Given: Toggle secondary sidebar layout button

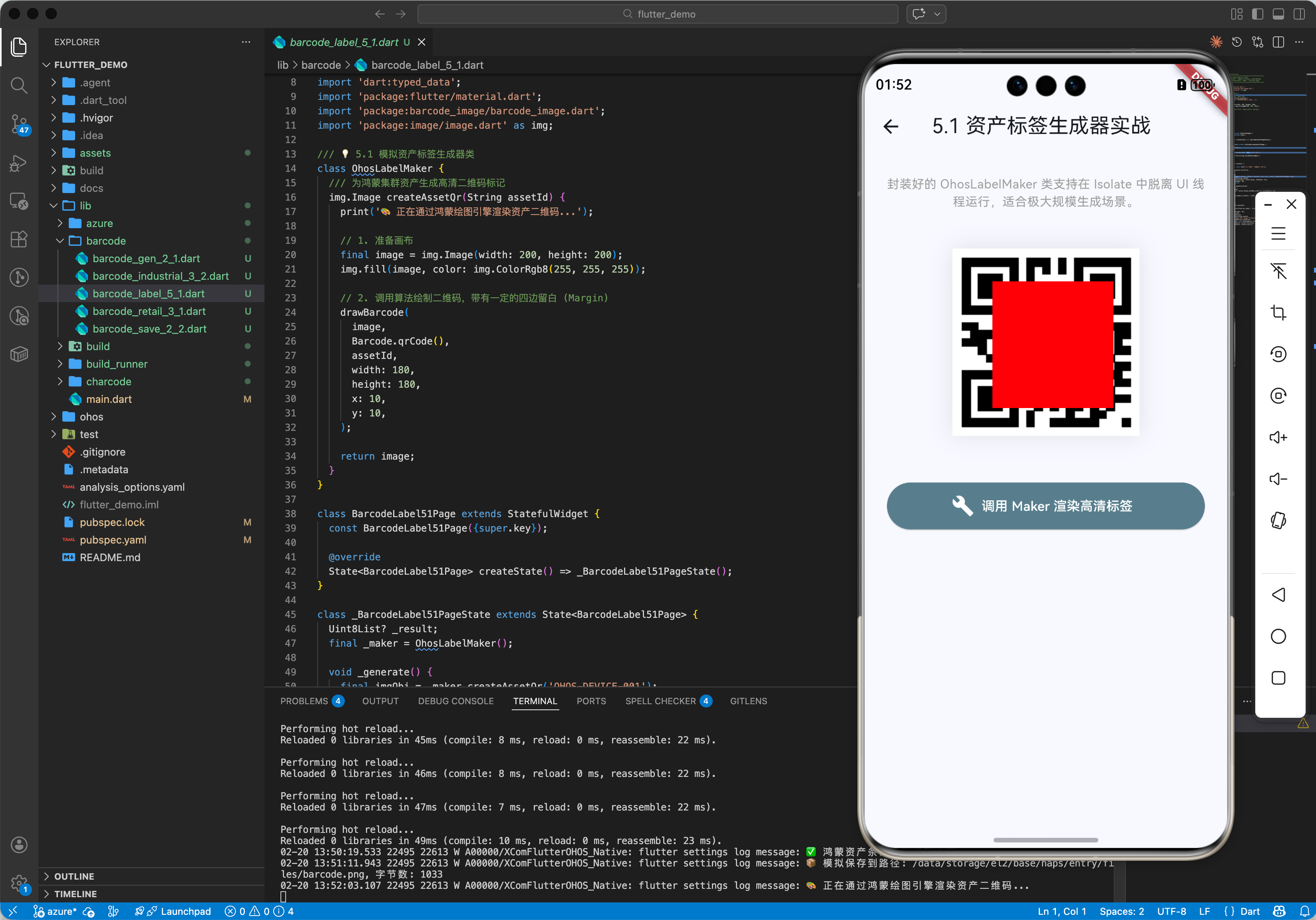Looking at the screenshot, I should click(1299, 14).
